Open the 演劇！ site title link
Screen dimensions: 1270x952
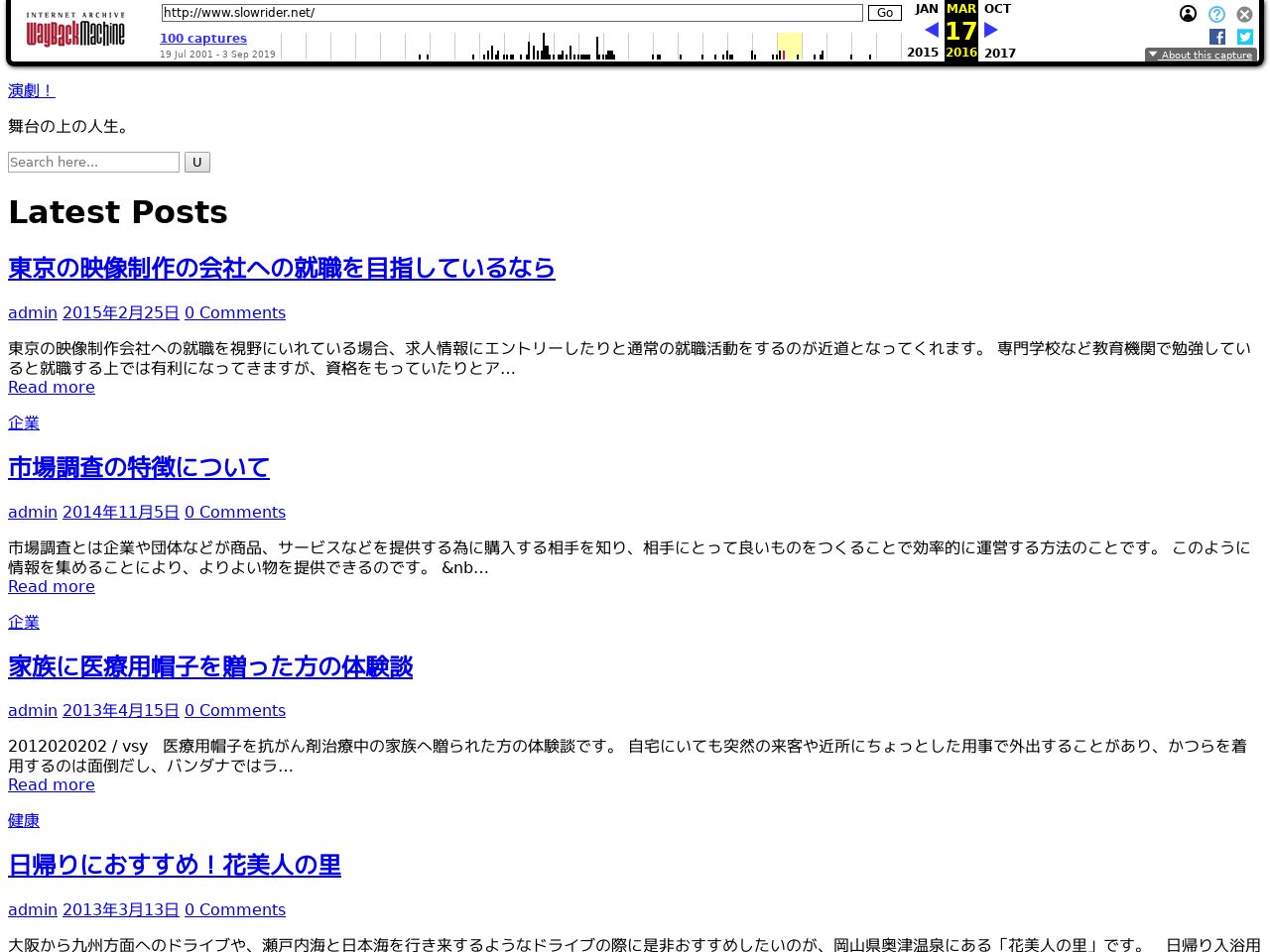point(31,90)
